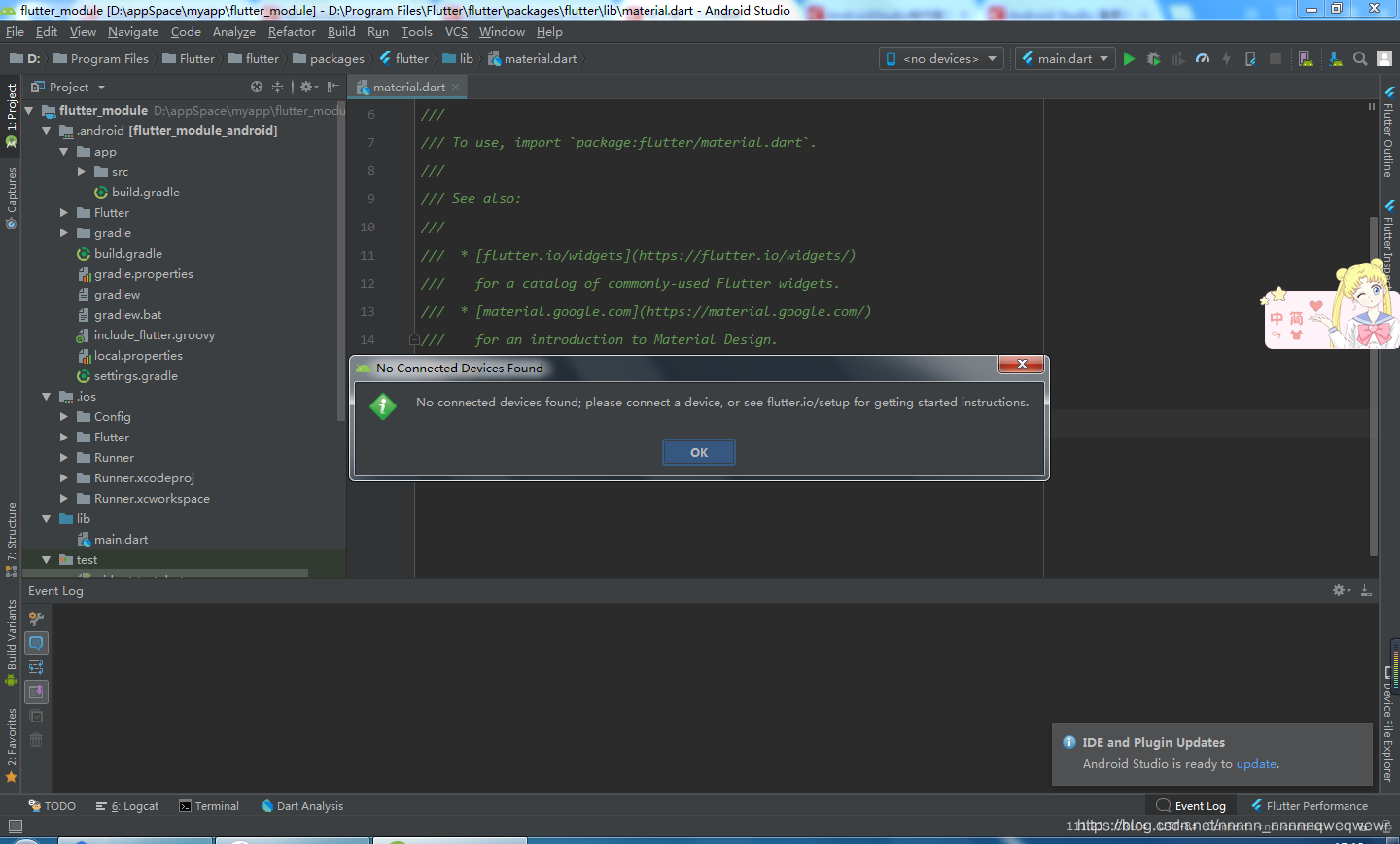Open the Flutter Performance tool window

click(x=1309, y=806)
